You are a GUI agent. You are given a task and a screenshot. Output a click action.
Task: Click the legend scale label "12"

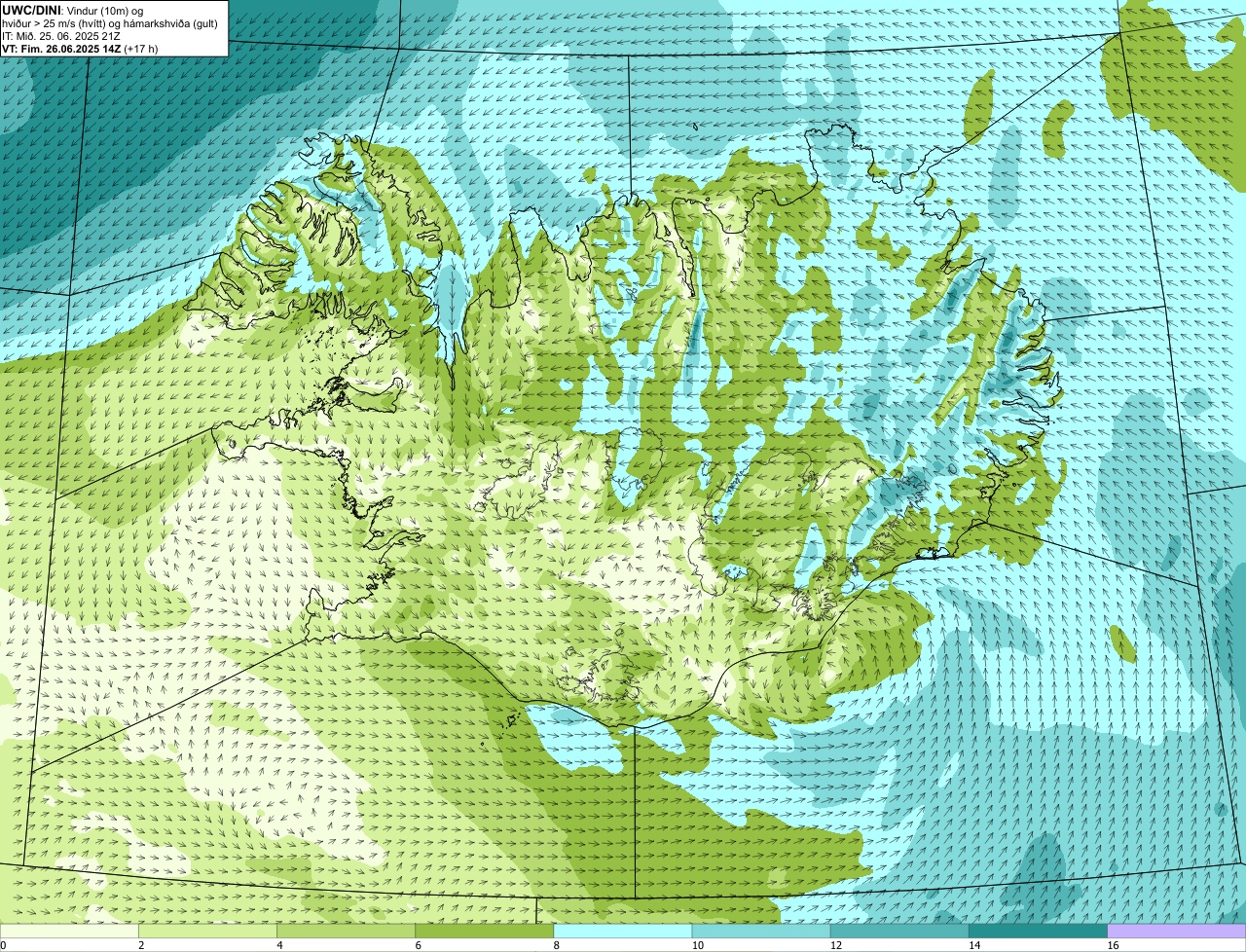click(835, 945)
